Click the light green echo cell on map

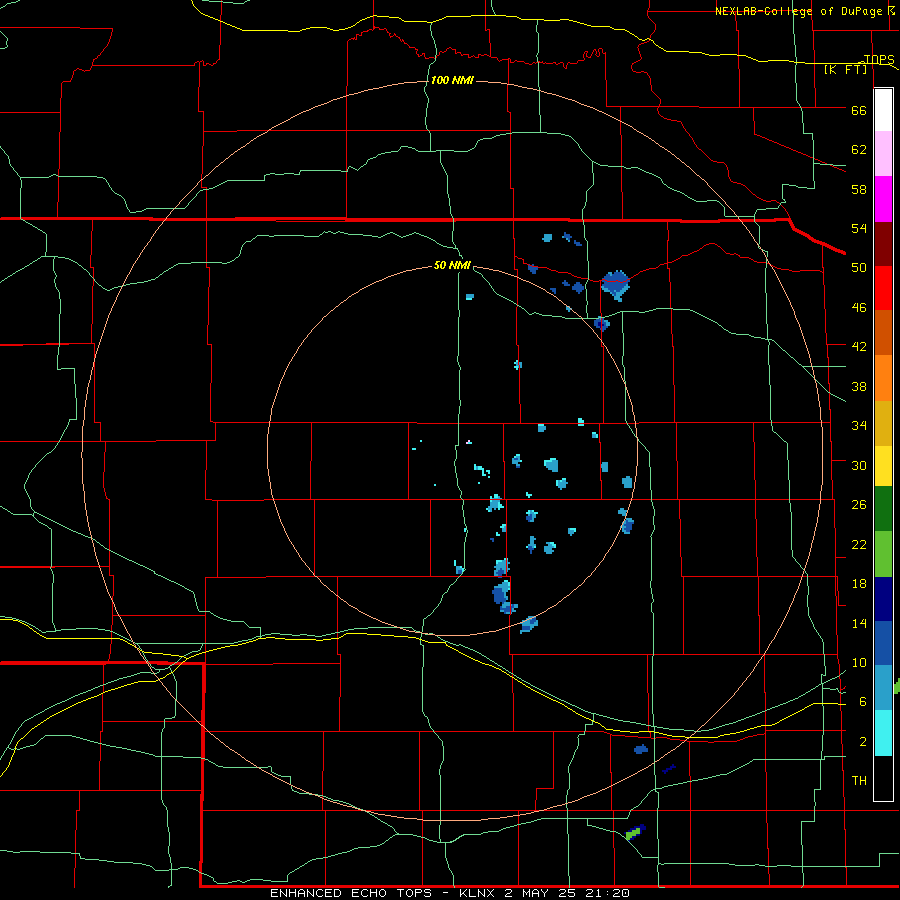coord(632,833)
